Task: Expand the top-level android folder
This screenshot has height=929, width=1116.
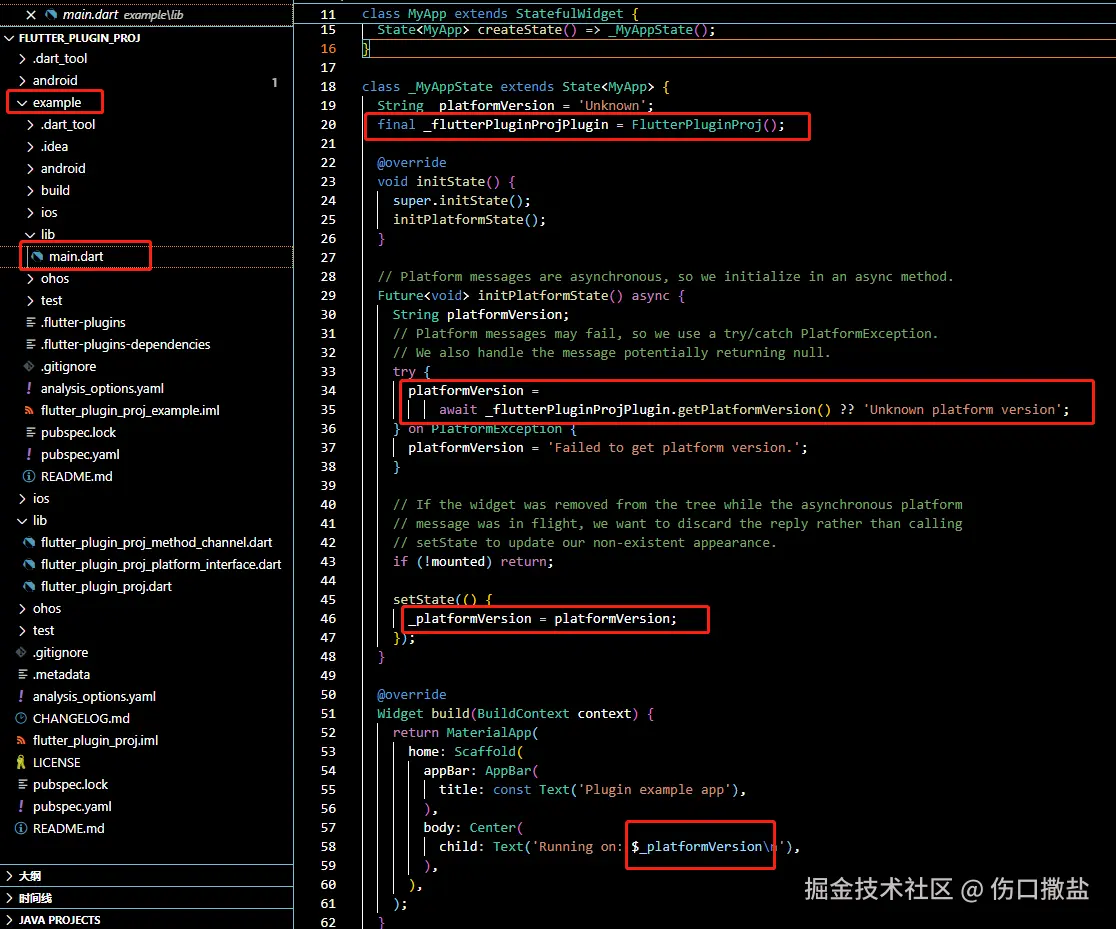Action: coord(22,80)
